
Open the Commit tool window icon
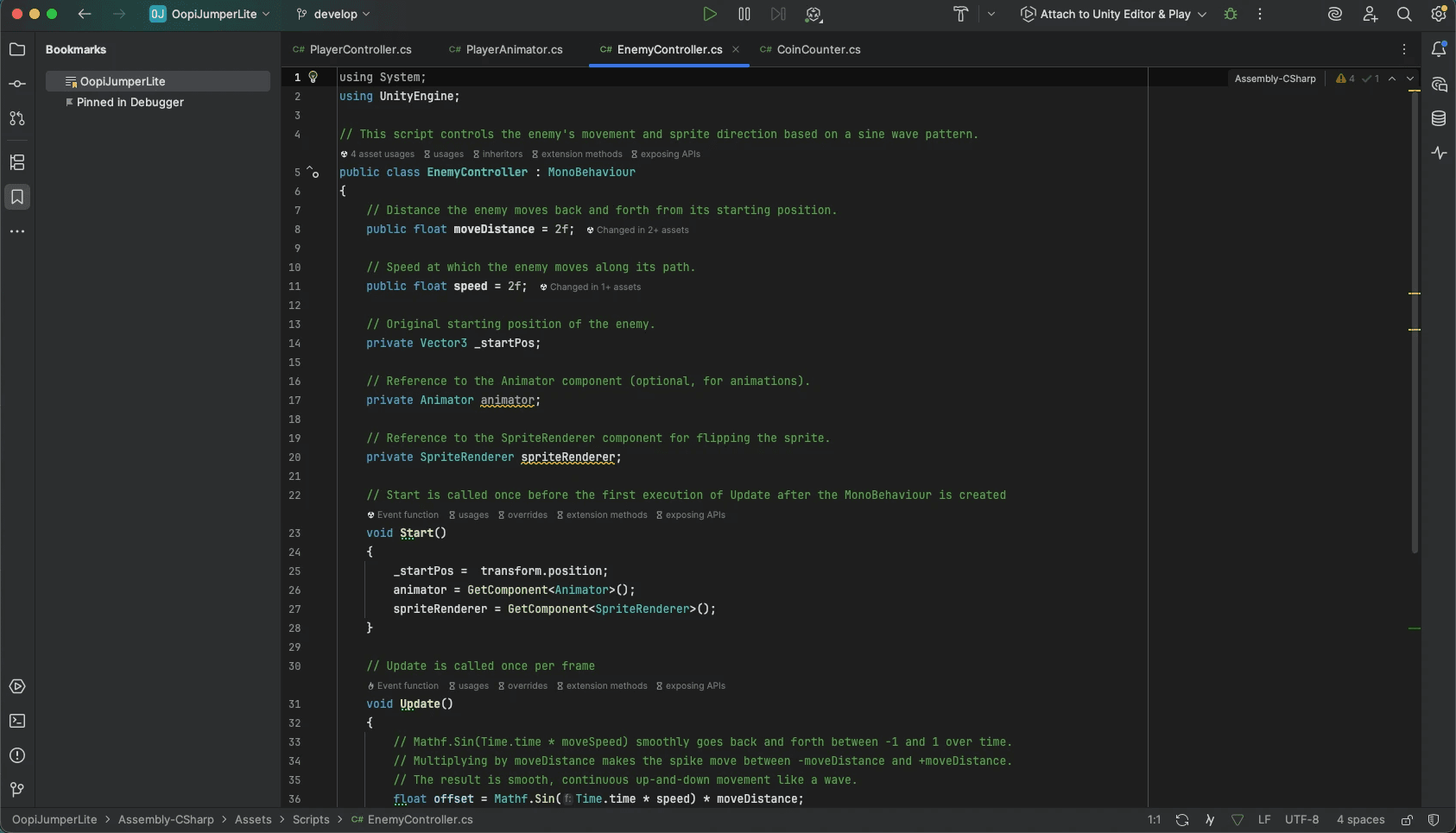(x=17, y=84)
